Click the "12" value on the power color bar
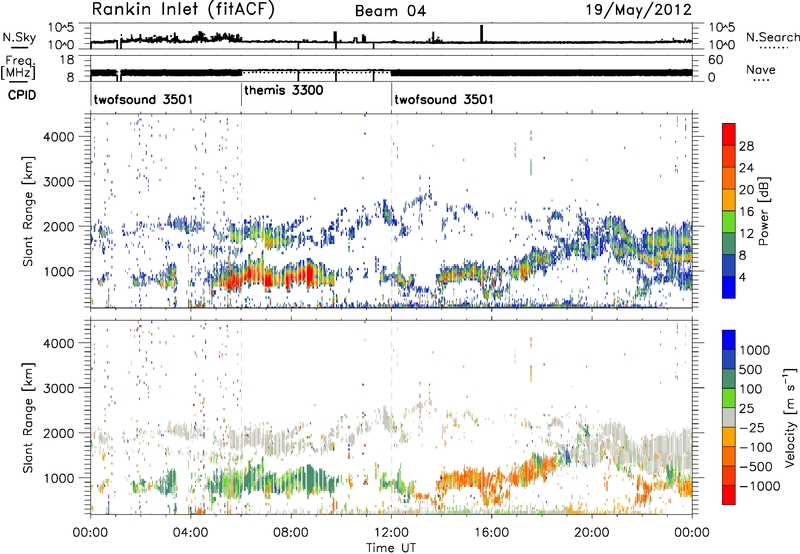Image resolution: width=800 pixels, height=554 pixels. [746, 234]
